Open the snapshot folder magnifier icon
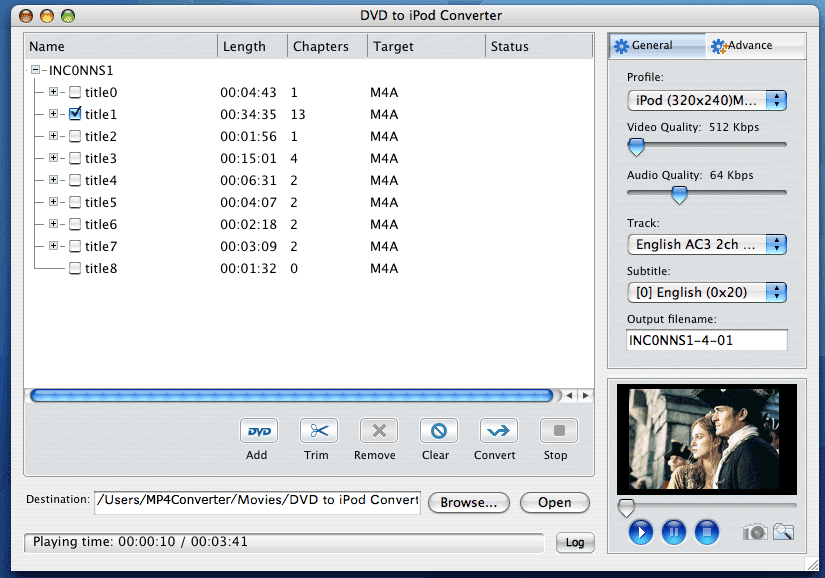This screenshot has height=578, width=825. 783,532
